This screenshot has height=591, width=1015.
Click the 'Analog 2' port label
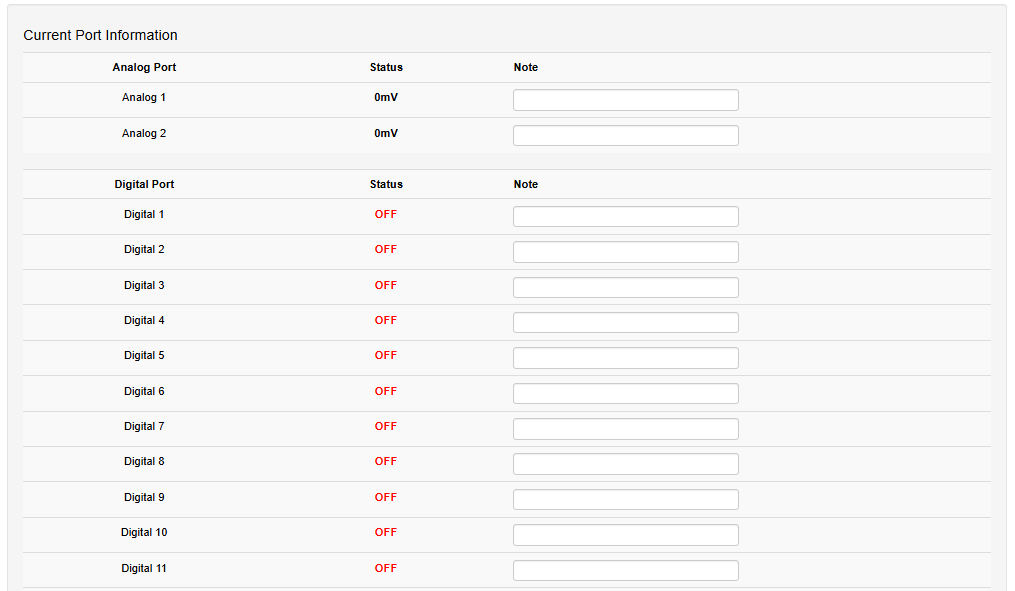tap(144, 133)
